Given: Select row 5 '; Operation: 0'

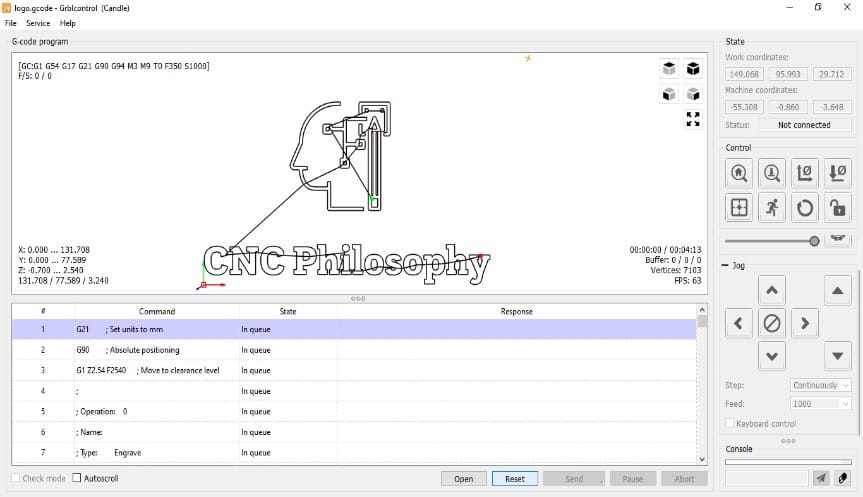Looking at the screenshot, I should pyautogui.click(x=354, y=411).
